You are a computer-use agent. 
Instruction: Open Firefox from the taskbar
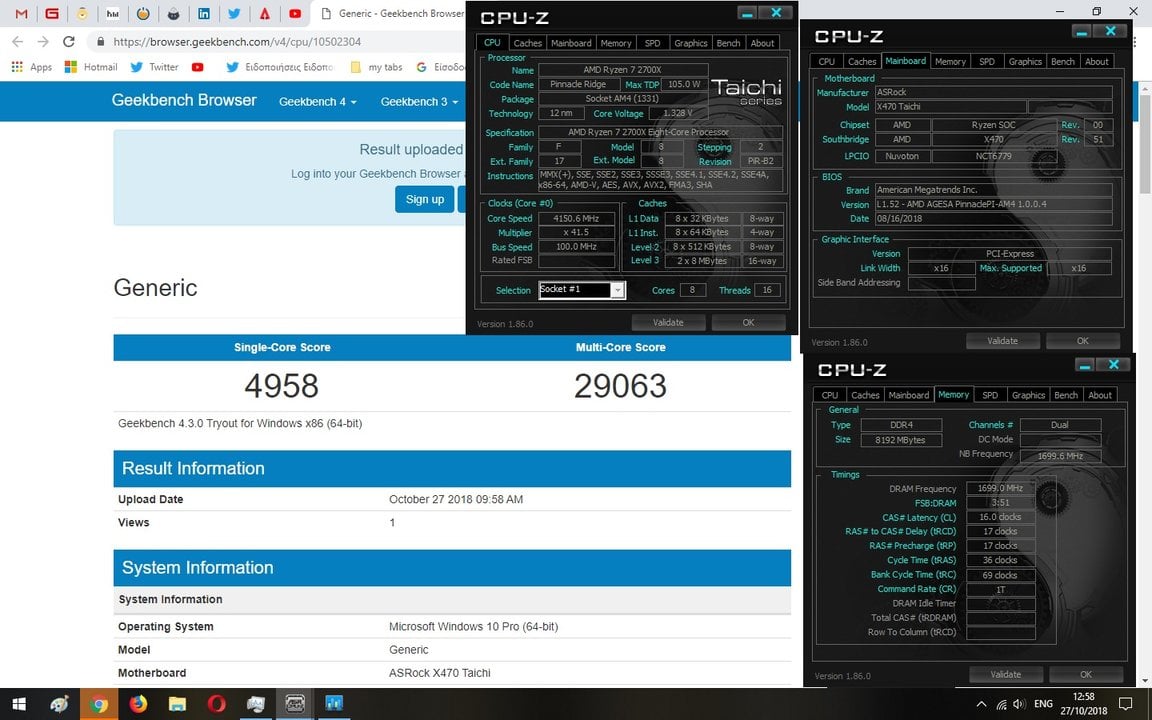coord(138,704)
